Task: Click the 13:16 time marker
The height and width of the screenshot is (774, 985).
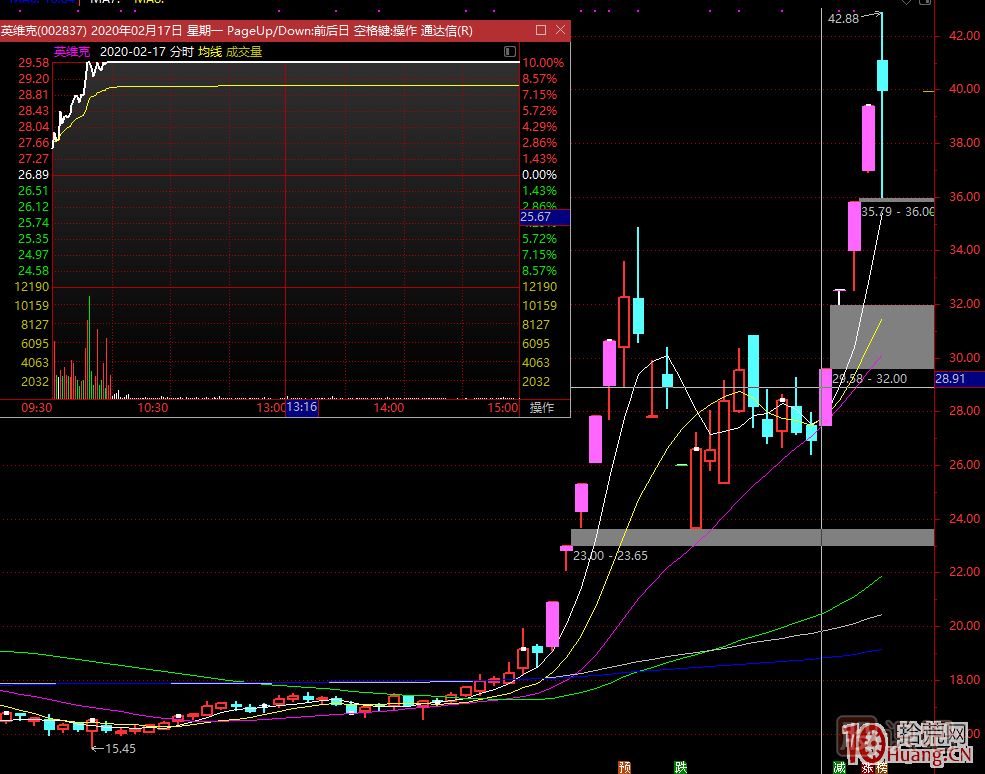Action: point(302,408)
